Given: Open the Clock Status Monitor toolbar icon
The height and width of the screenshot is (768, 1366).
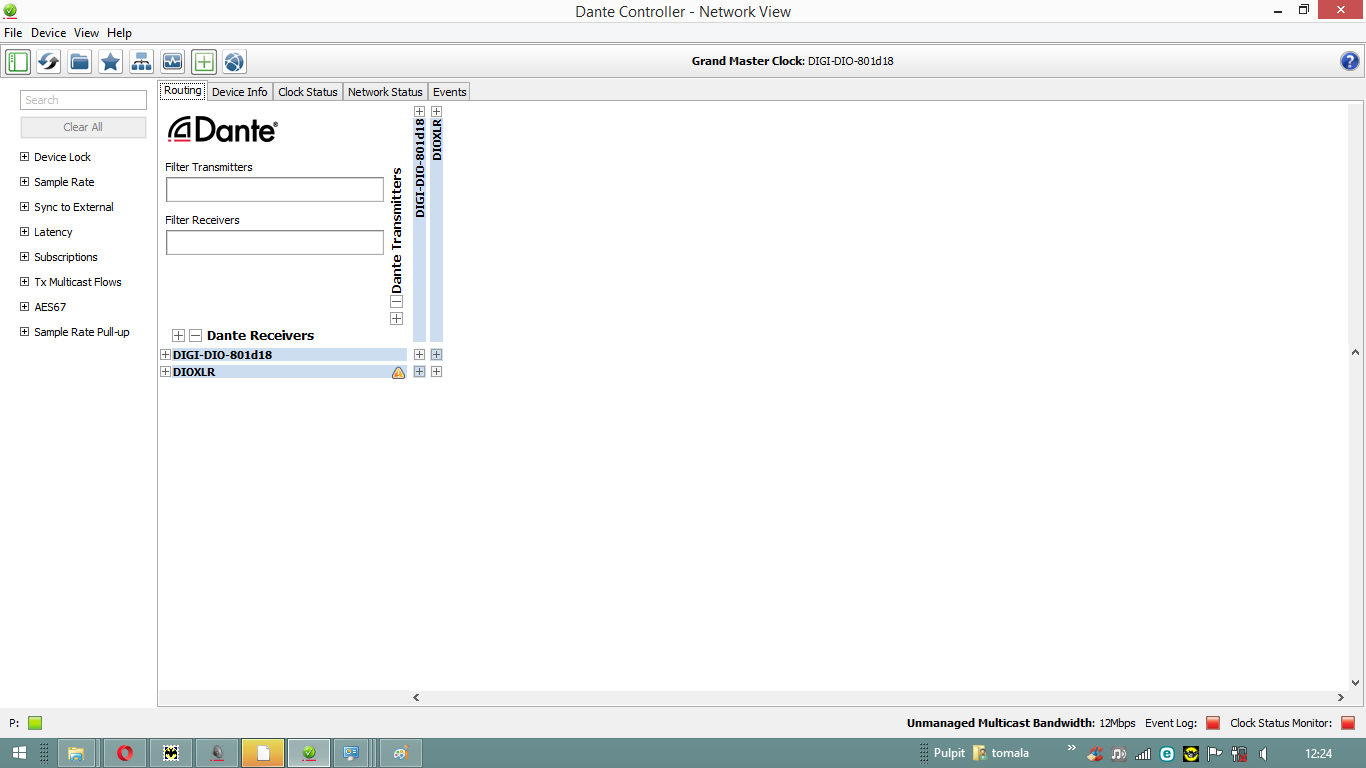Looking at the screenshot, I should click(173, 62).
